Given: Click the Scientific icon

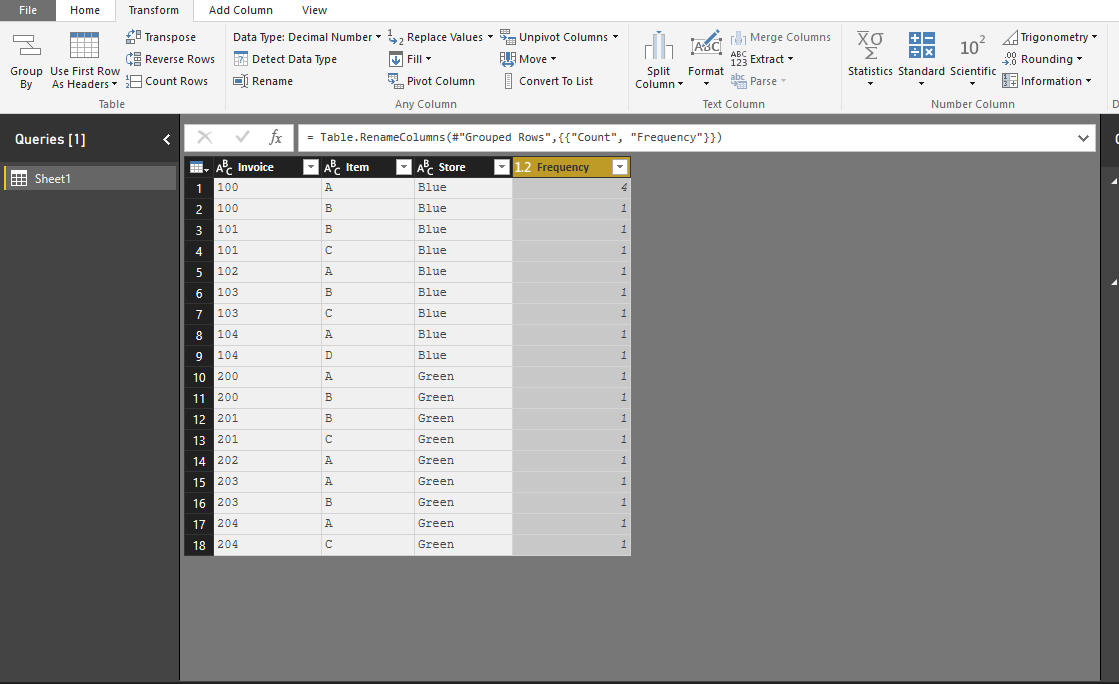Looking at the screenshot, I should (x=973, y=46).
